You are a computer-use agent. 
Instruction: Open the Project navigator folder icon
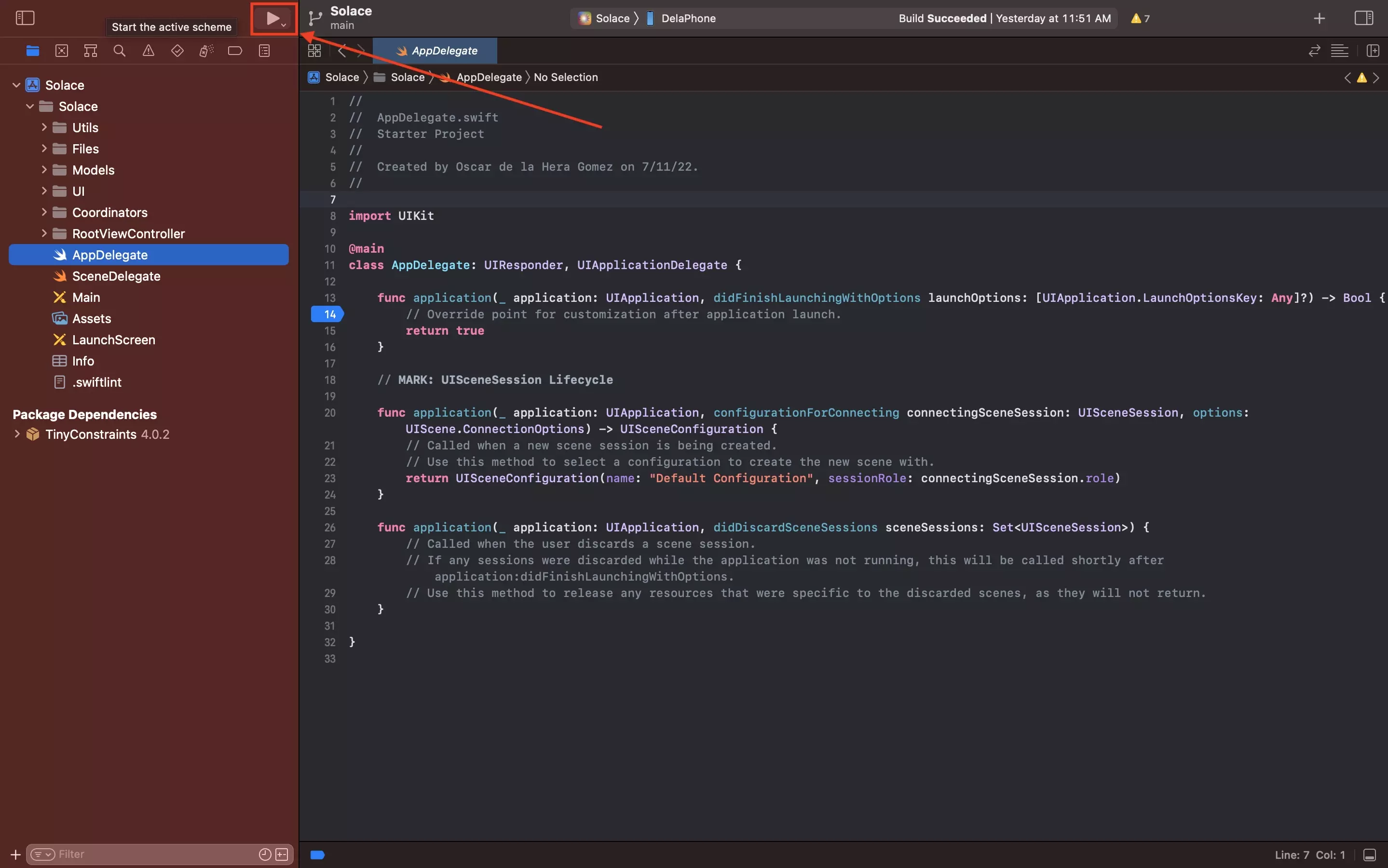click(33, 51)
